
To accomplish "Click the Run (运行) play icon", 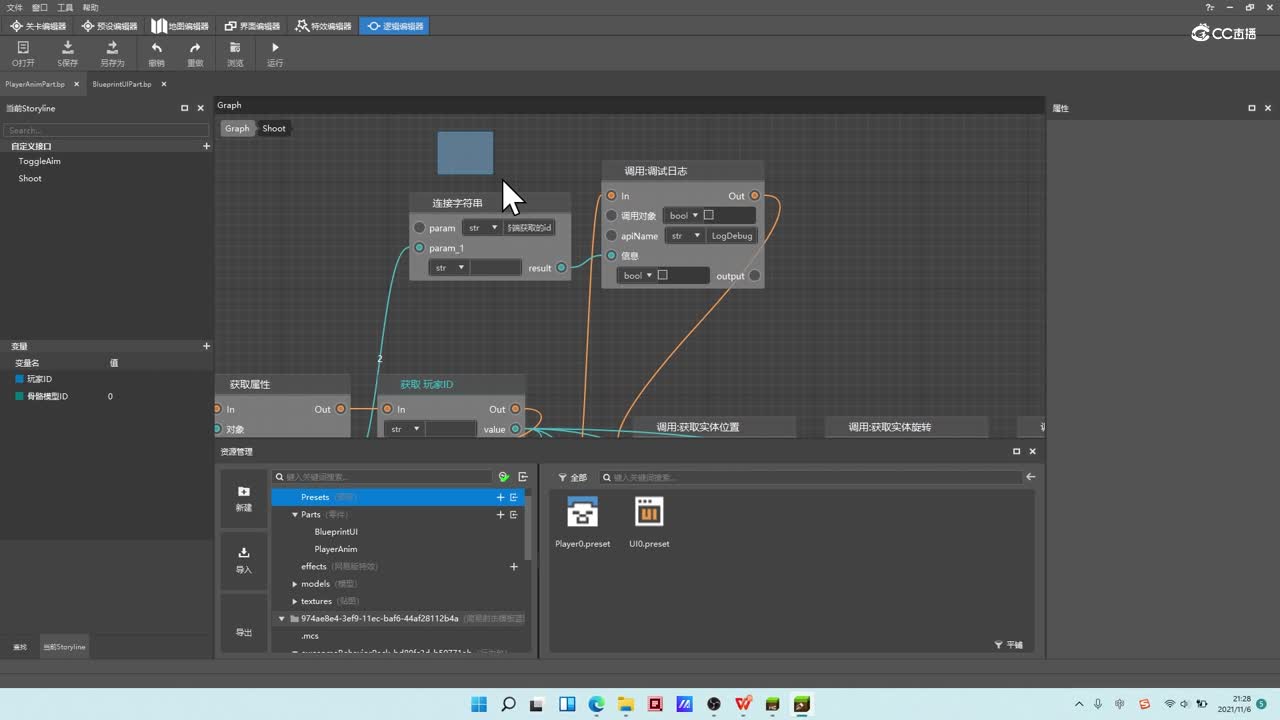I will click(x=275, y=48).
